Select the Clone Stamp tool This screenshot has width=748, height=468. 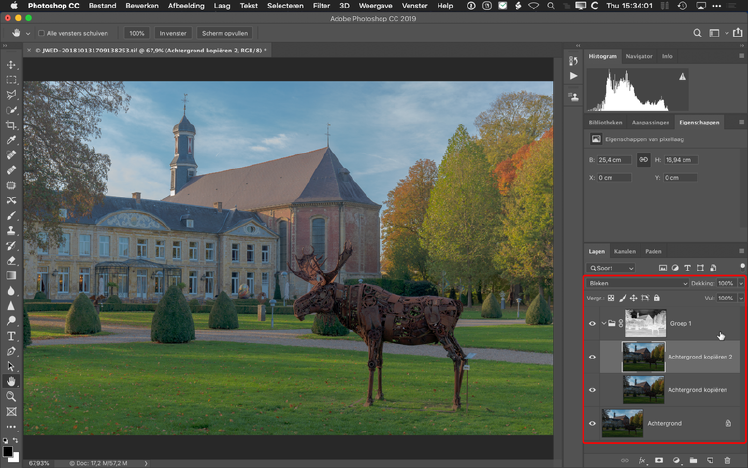tap(11, 230)
